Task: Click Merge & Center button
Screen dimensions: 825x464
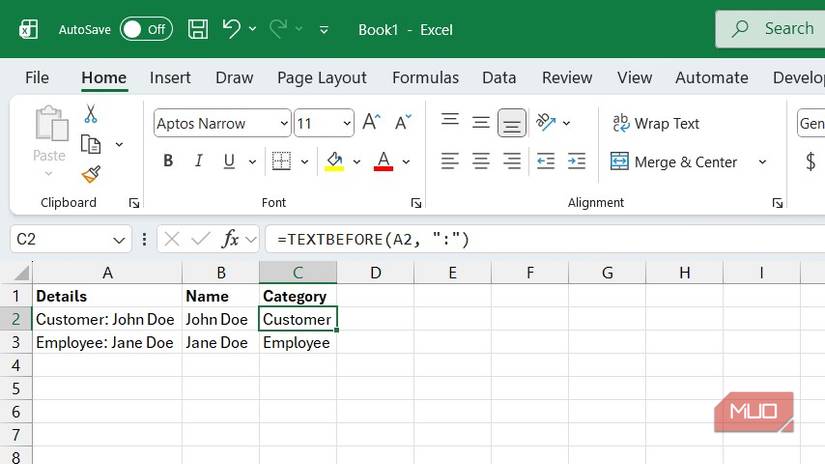Action: 674,162
